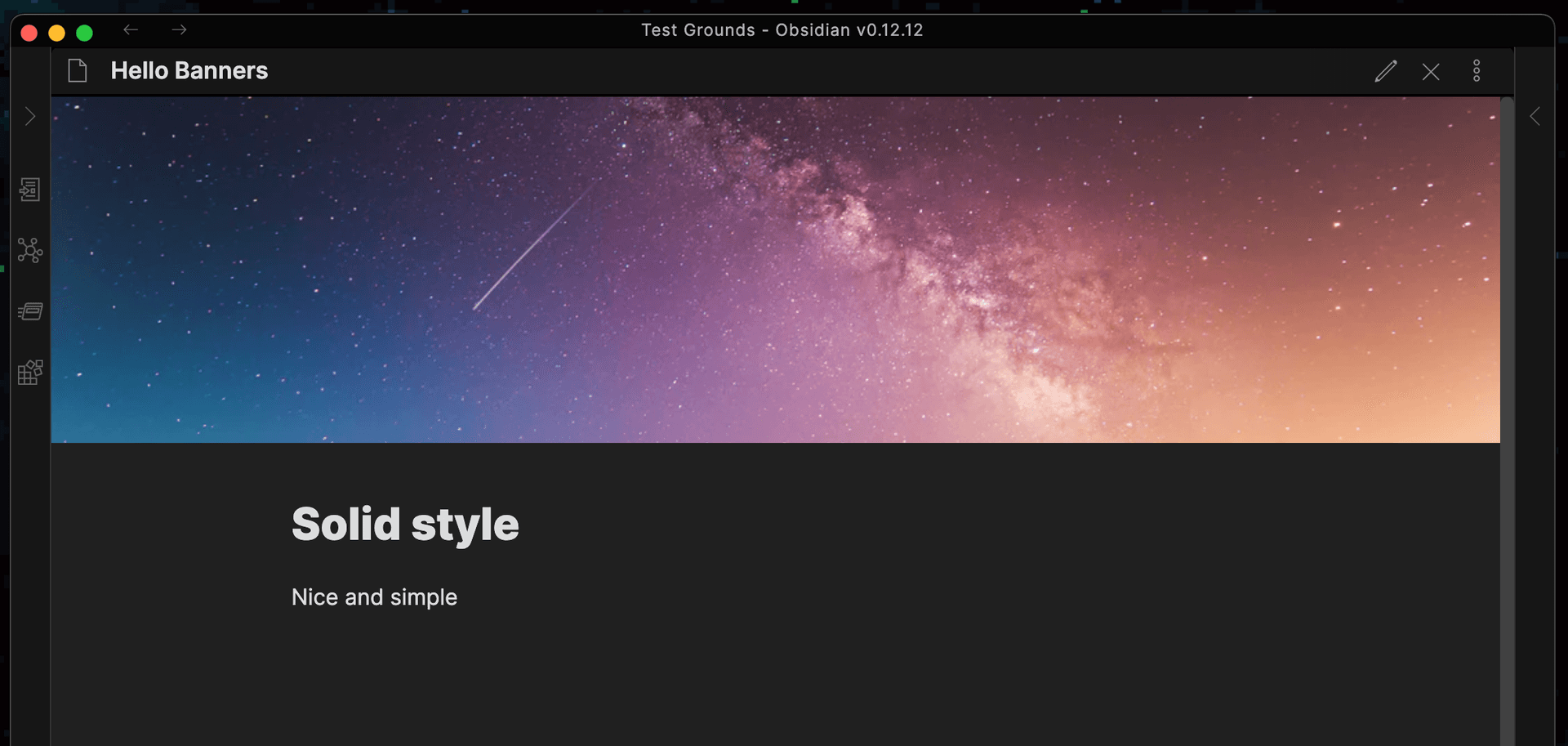1568x746 pixels.
Task: Toggle edit mode with the pencil icon
Action: tap(1386, 71)
